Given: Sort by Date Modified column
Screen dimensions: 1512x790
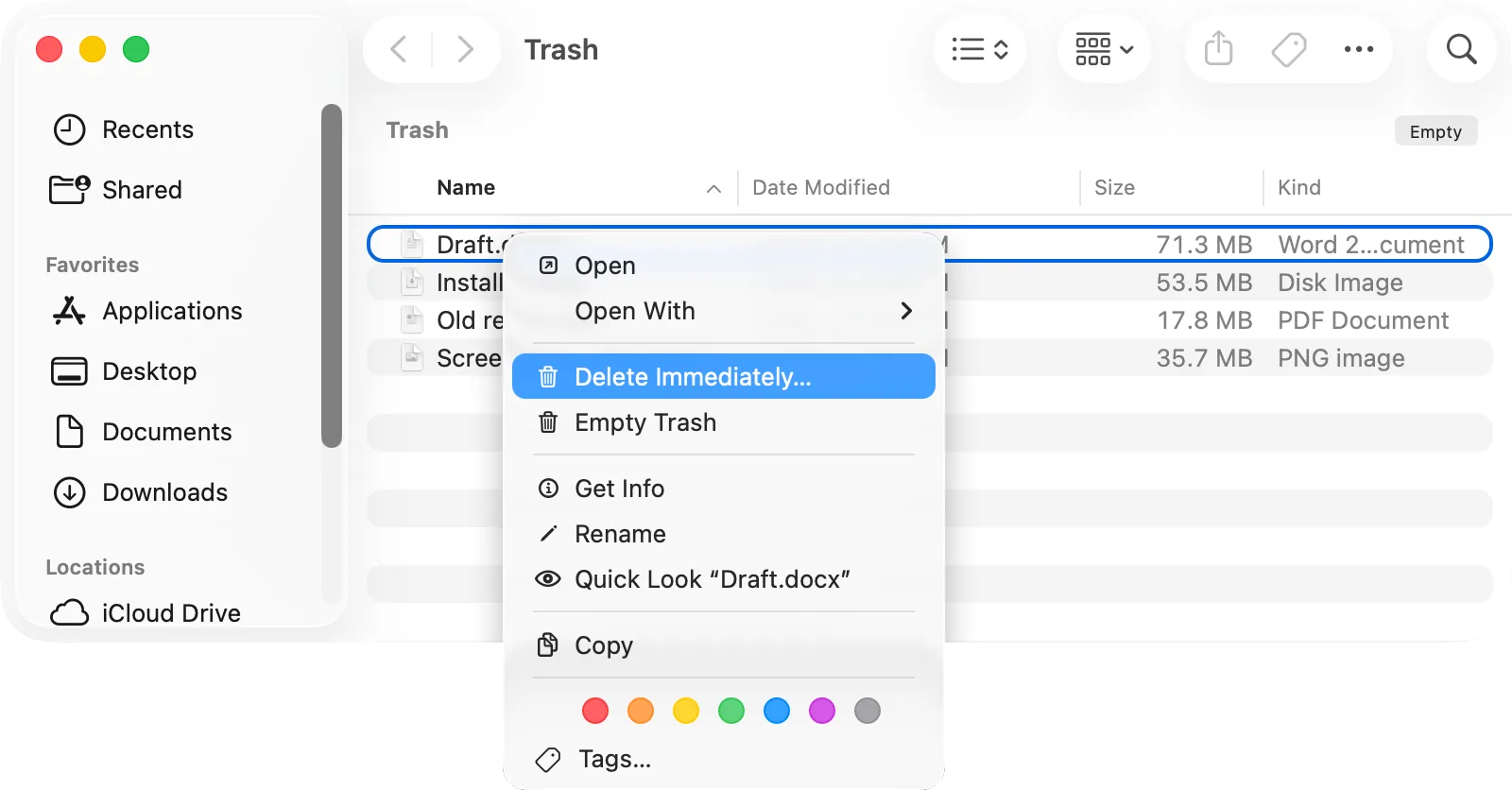Looking at the screenshot, I should click(x=820, y=187).
